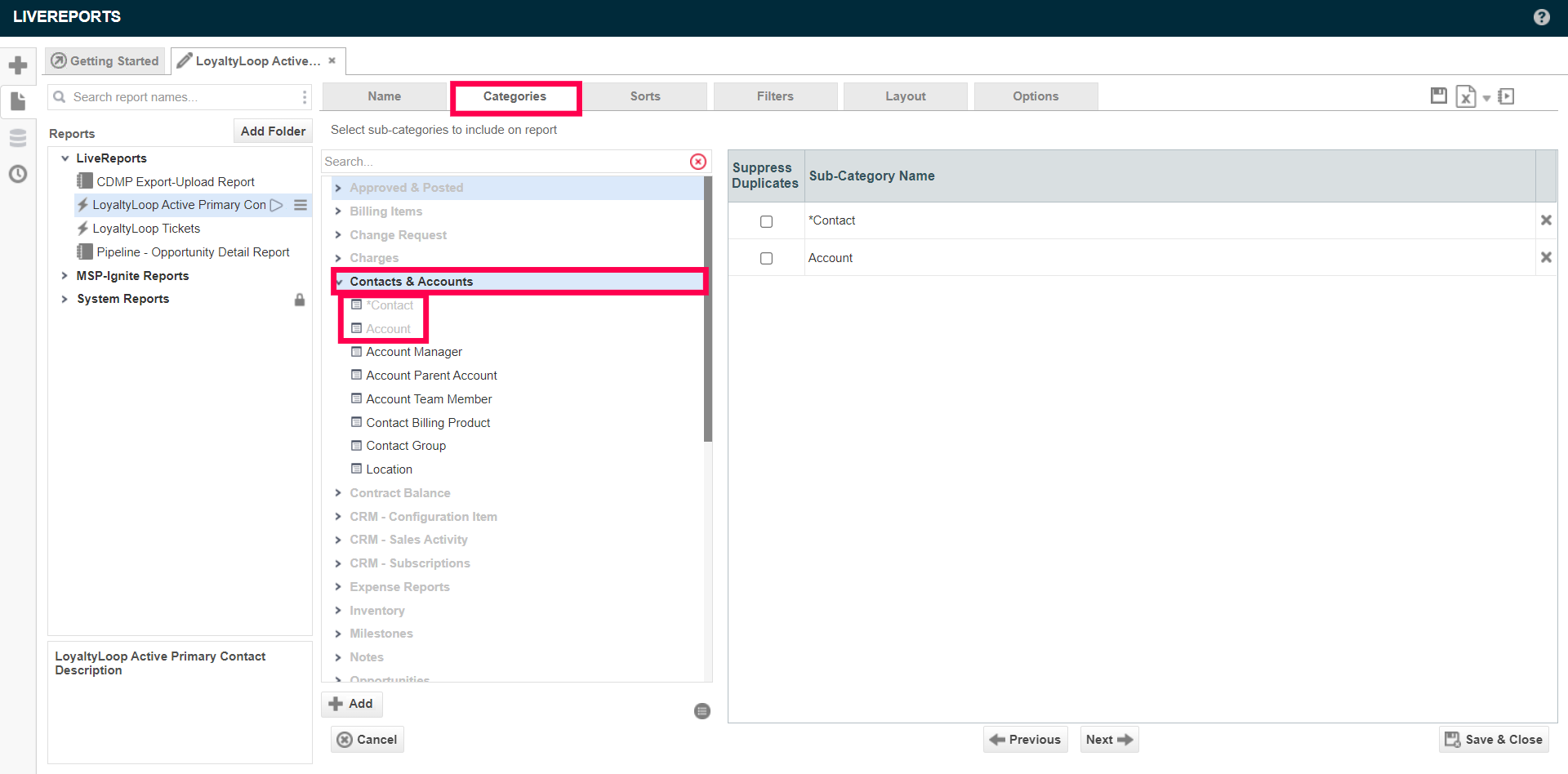
Task: Run LoyaltyLoop Active Primary Con with play icon
Action: 277,205
